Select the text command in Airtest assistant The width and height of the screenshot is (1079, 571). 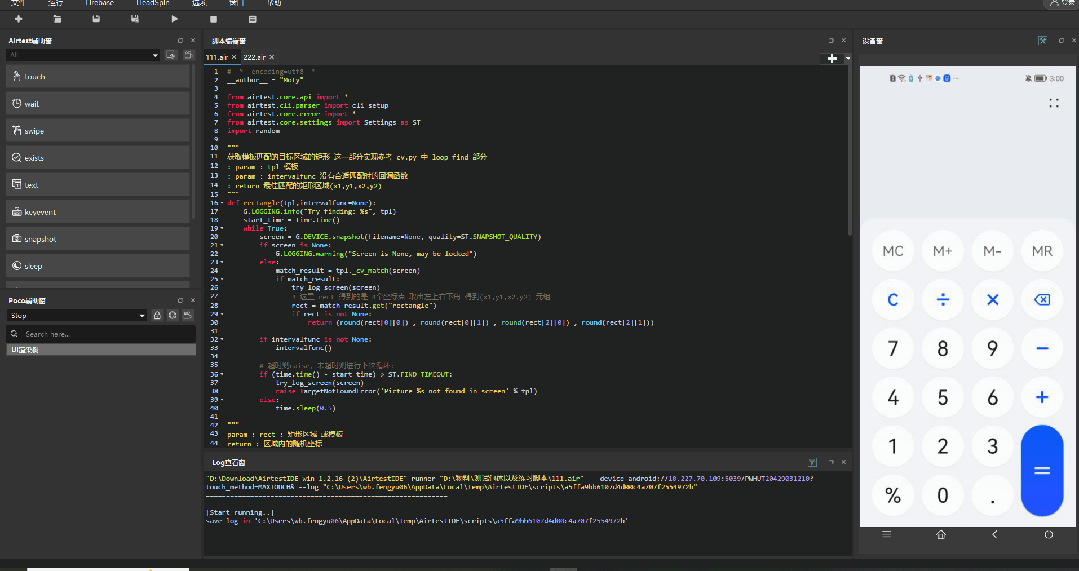[x=98, y=185]
